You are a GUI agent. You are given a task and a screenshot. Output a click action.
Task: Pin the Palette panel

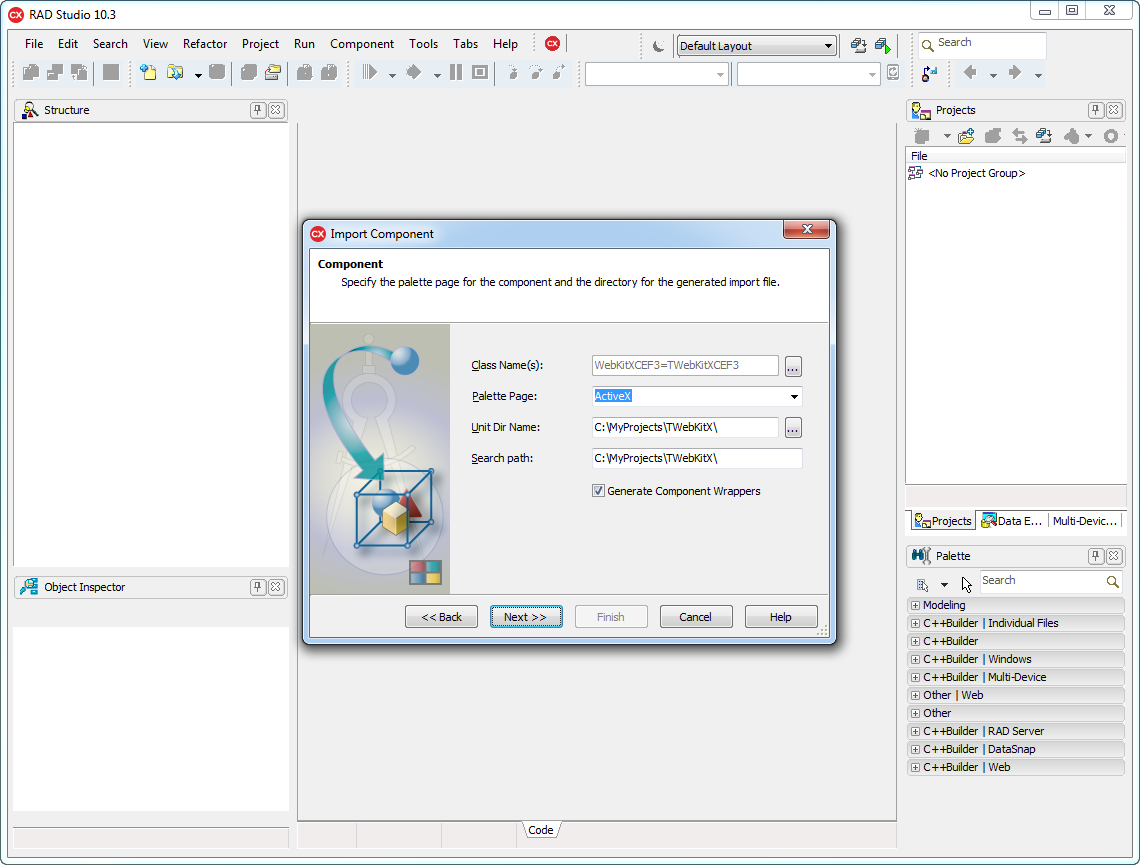pos(1096,556)
